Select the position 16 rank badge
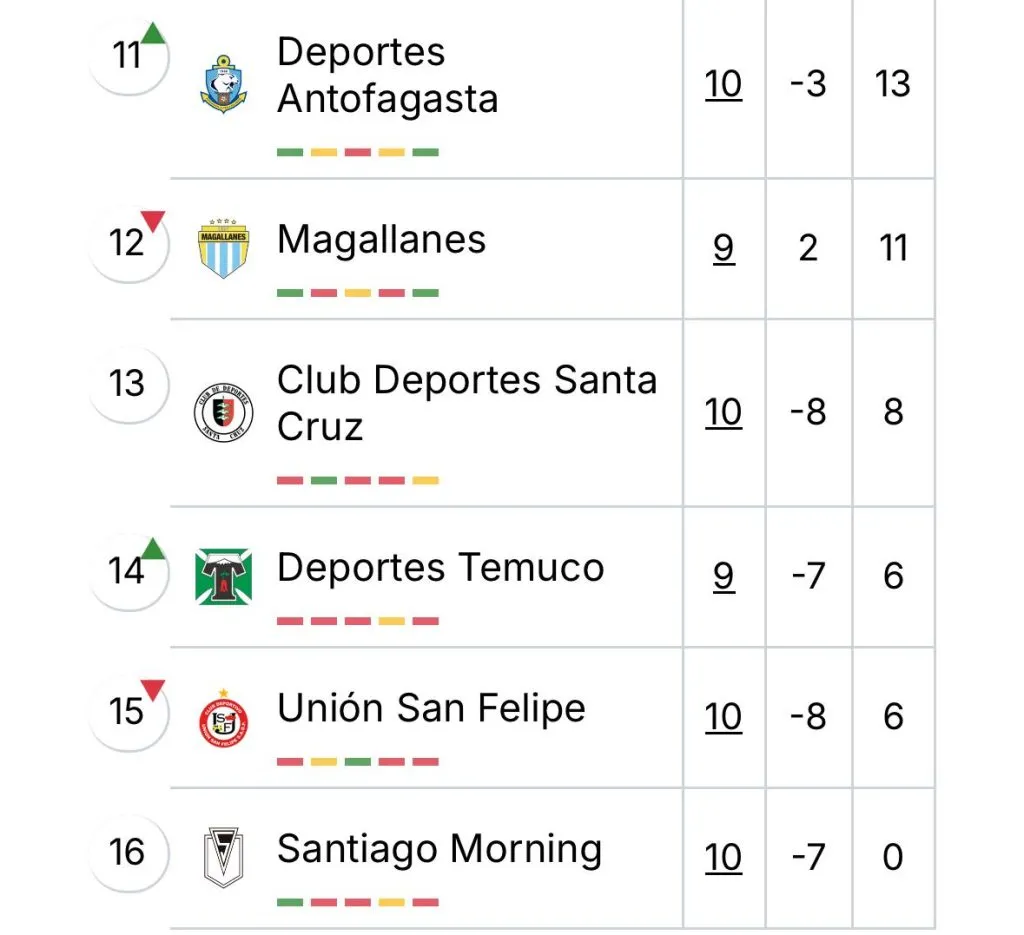 pyautogui.click(x=127, y=852)
